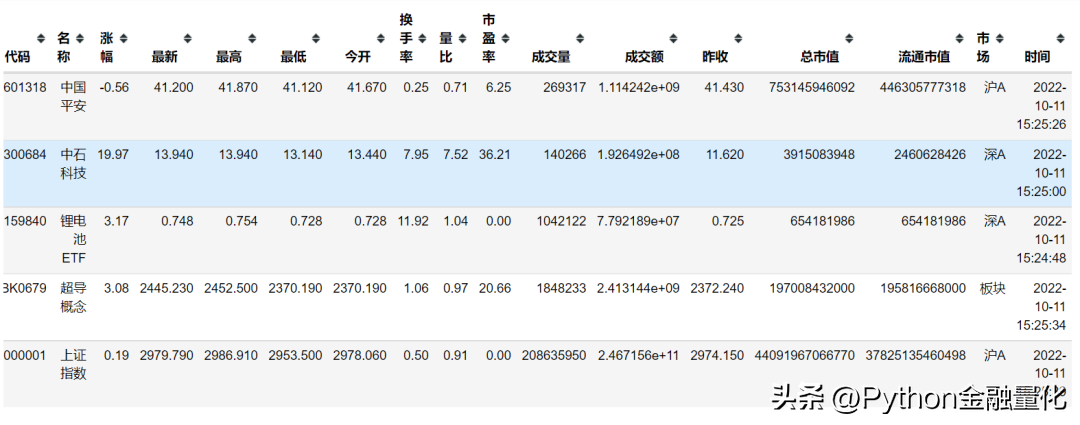Click sort arrows above 成交量 column
1080x425 pixels.
point(580,39)
